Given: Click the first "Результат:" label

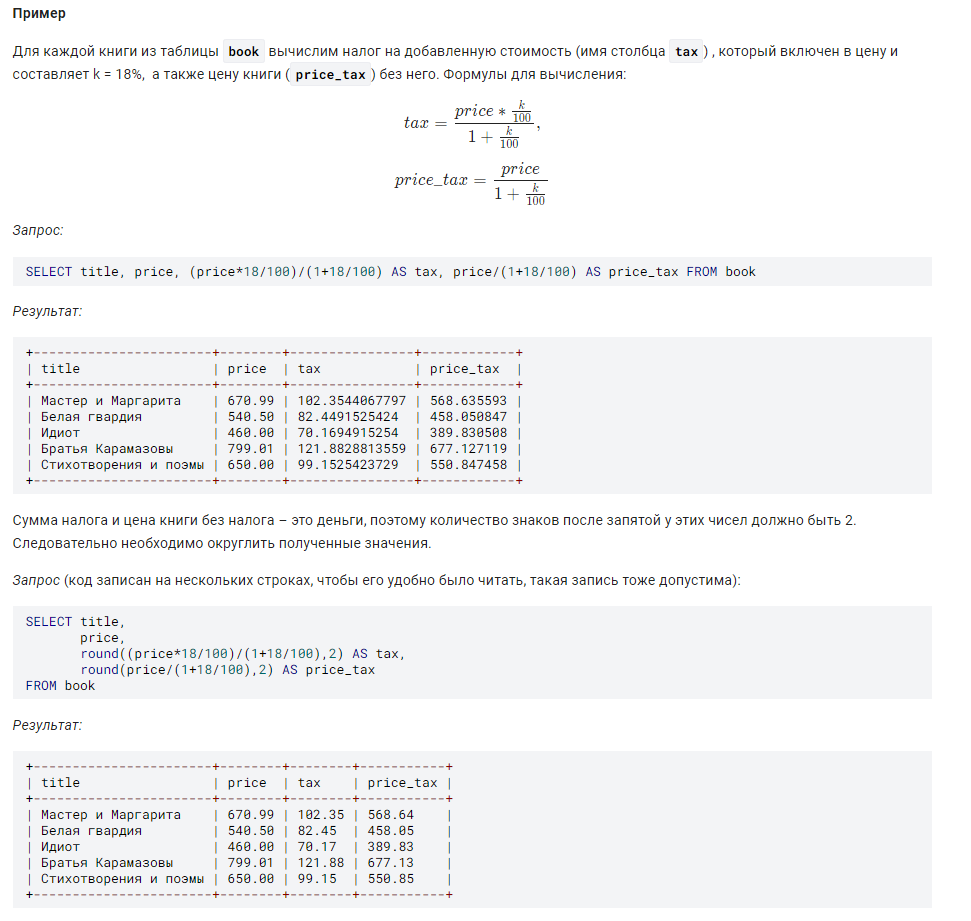Looking at the screenshot, I should pyautogui.click(x=47, y=311).
